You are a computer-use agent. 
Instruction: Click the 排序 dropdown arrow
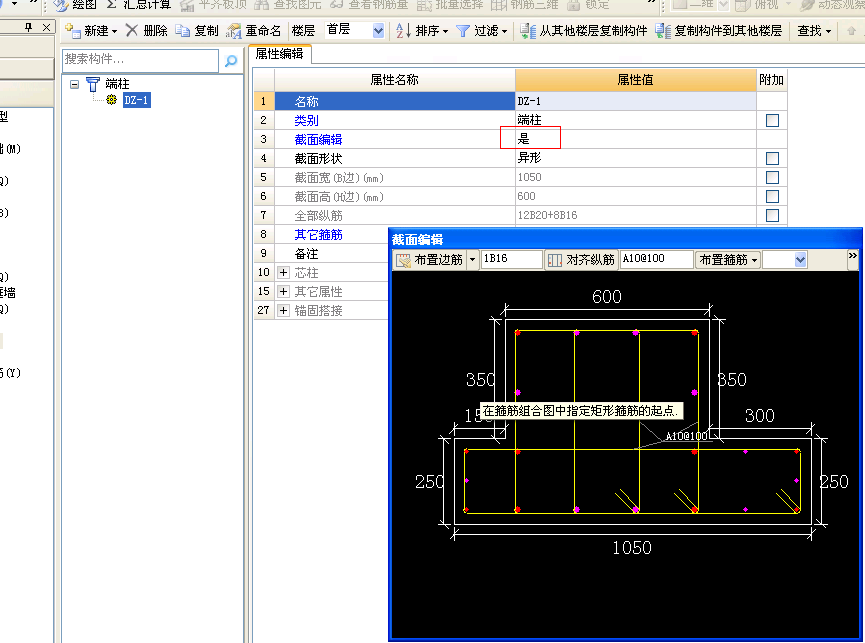click(445, 31)
